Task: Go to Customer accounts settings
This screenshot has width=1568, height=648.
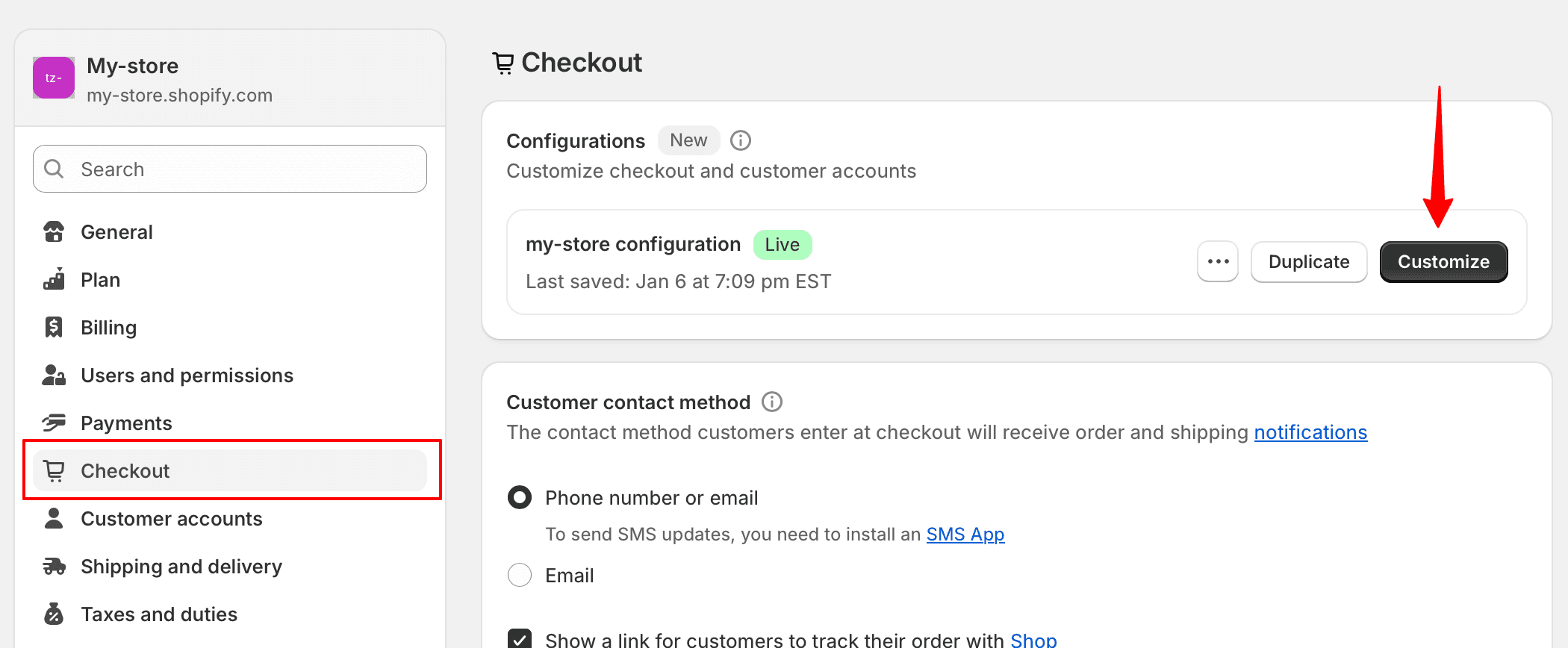Action: click(x=171, y=519)
